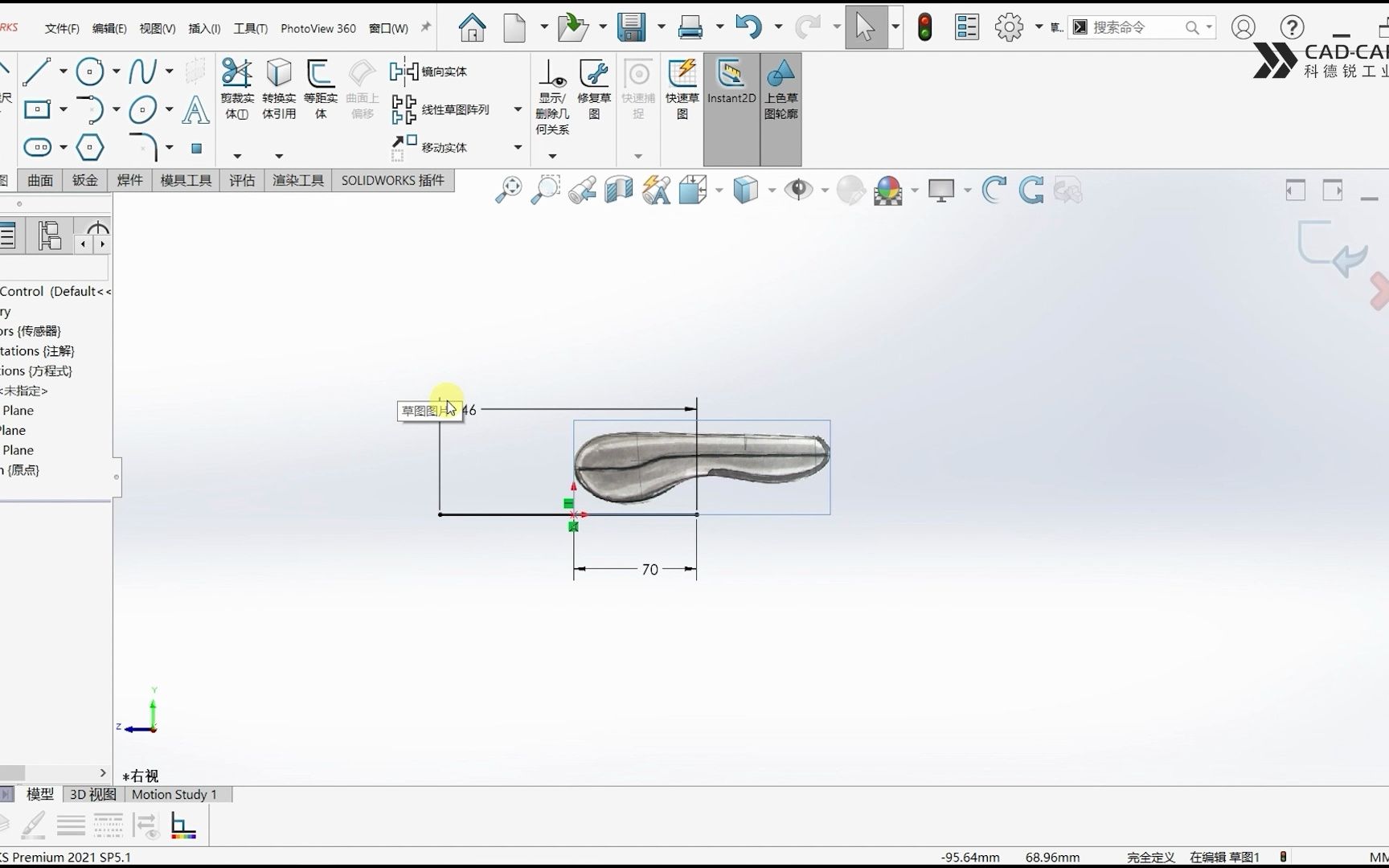The height and width of the screenshot is (868, 1389).
Task: Open Display/Delete Relations (显示/删除几何关系)
Action: pos(552,96)
